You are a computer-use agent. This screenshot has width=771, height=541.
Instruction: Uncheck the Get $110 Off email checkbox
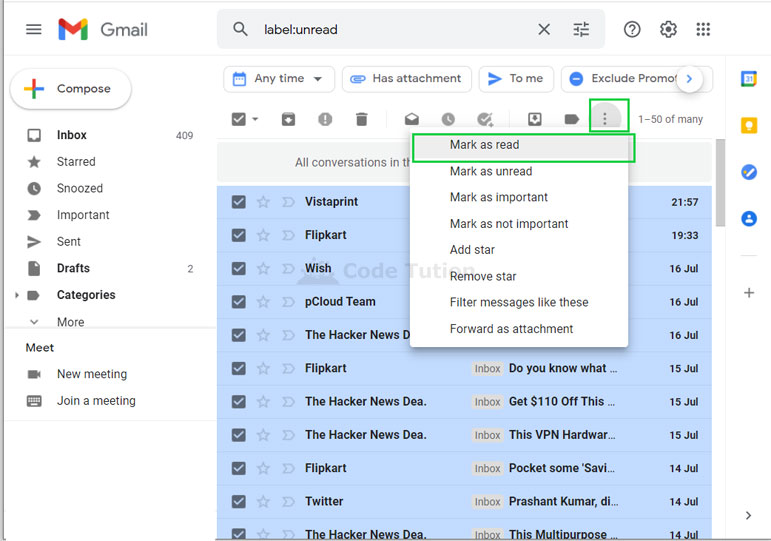point(238,402)
